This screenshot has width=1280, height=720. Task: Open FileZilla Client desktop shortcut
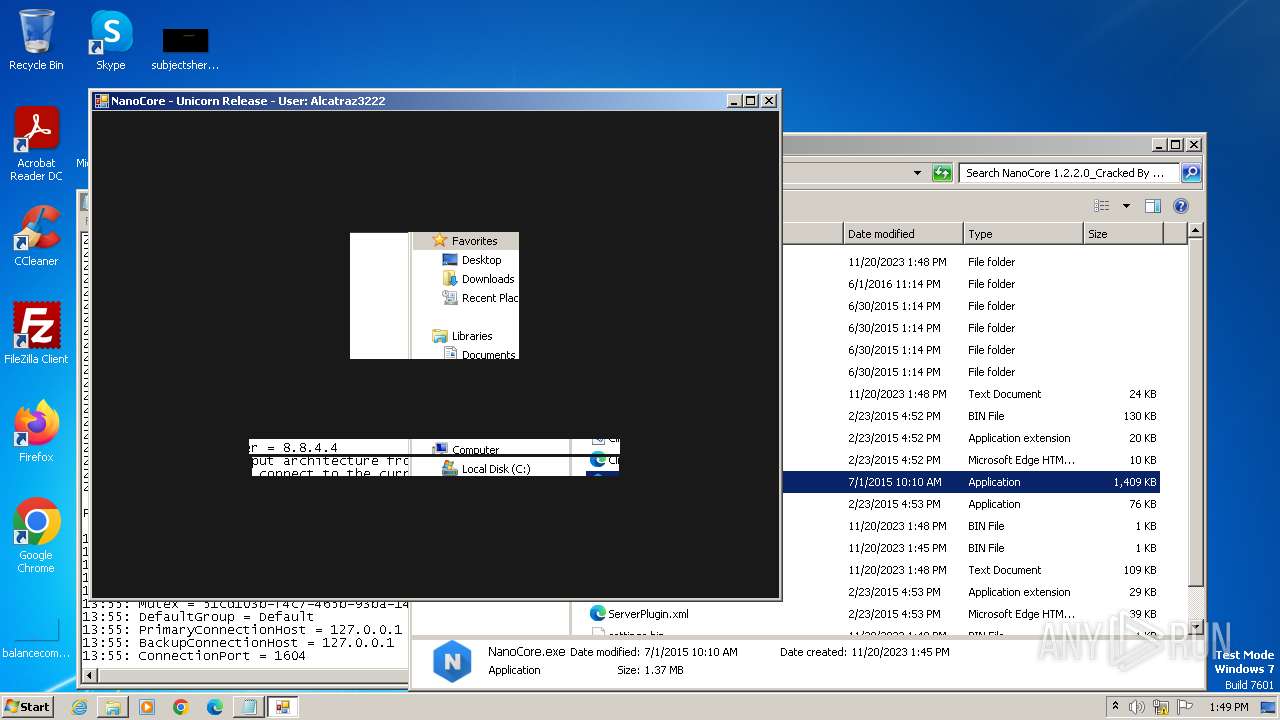point(36,334)
